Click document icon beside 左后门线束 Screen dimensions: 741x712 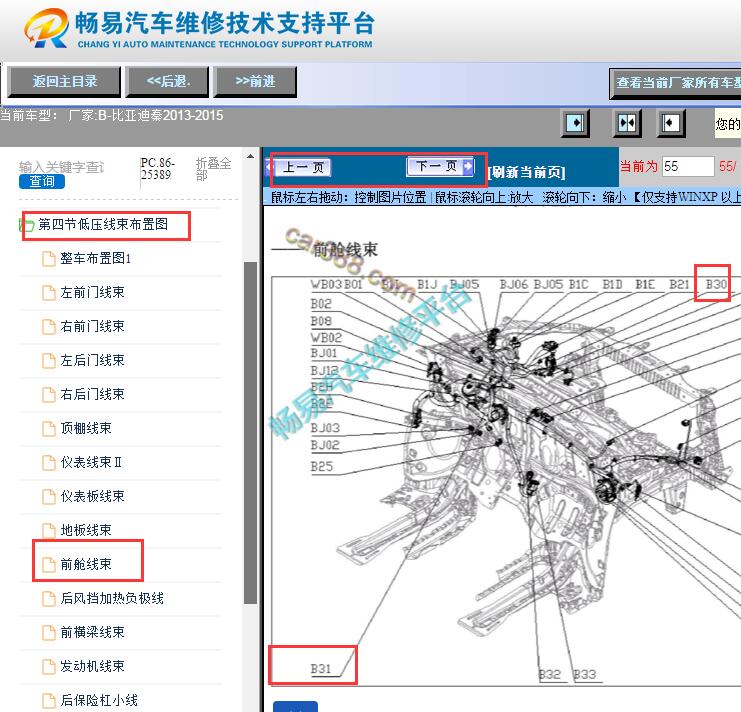click(x=49, y=361)
